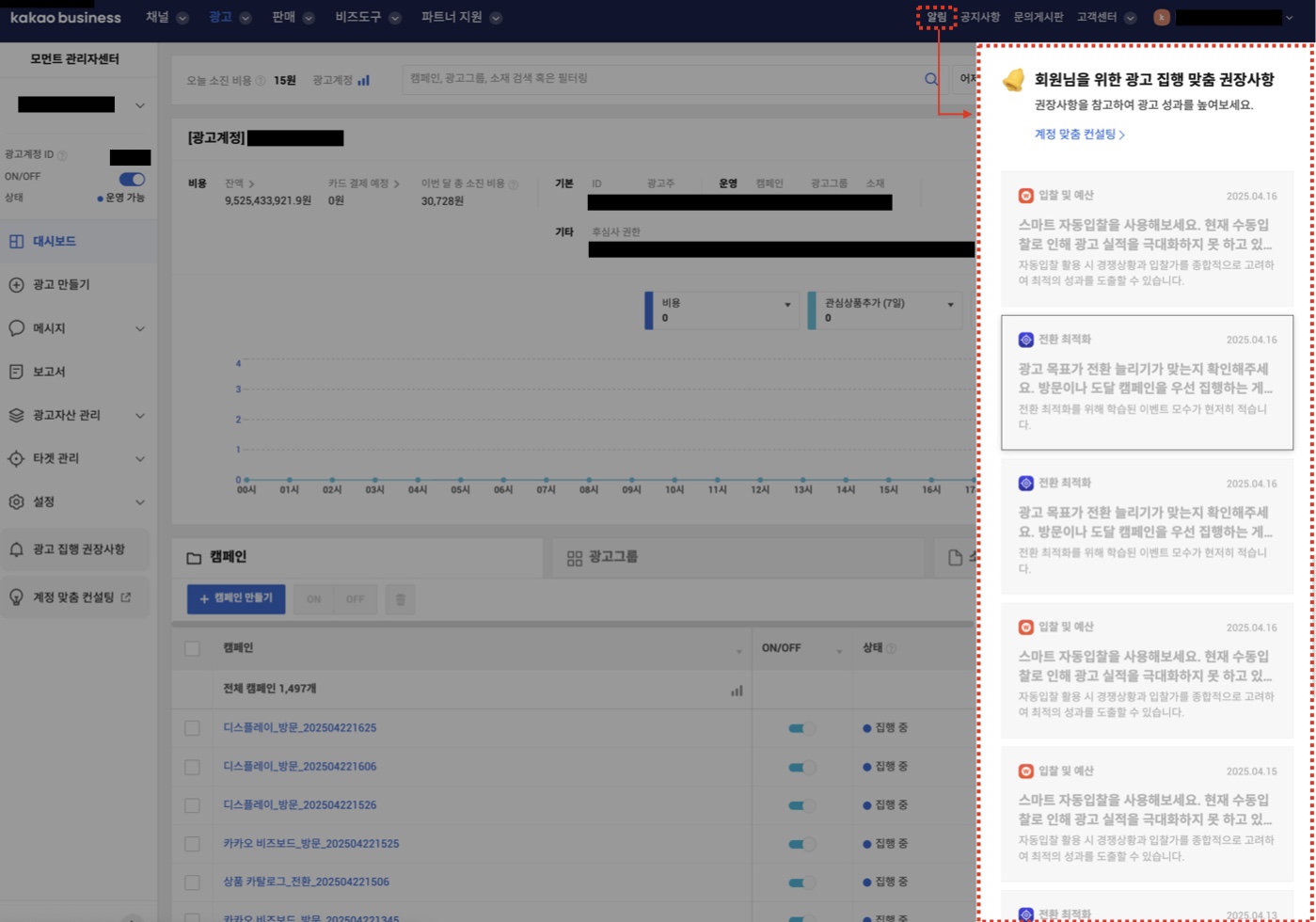Expand the 메시지 sidebar menu
Screen dimensions: 1316x922
click(x=140, y=328)
